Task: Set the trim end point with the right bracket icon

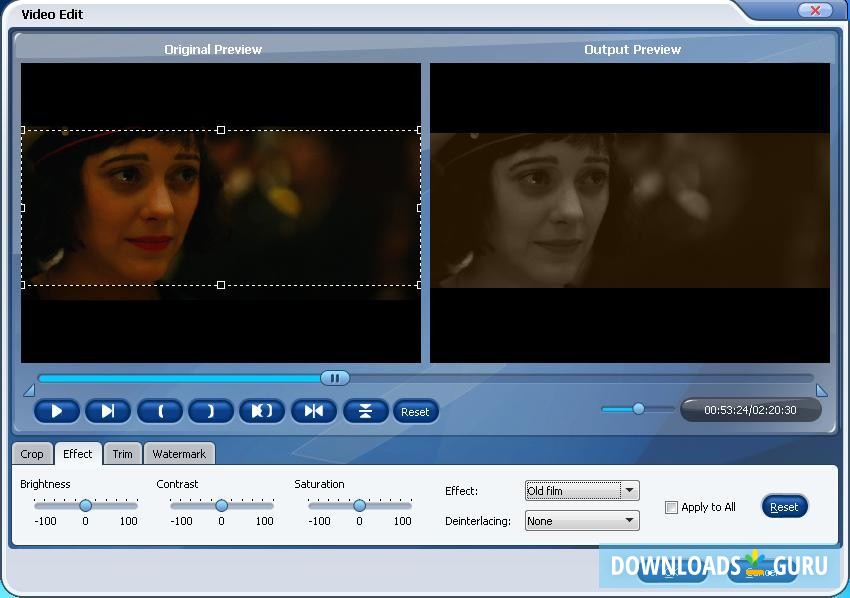Action: pos(211,411)
